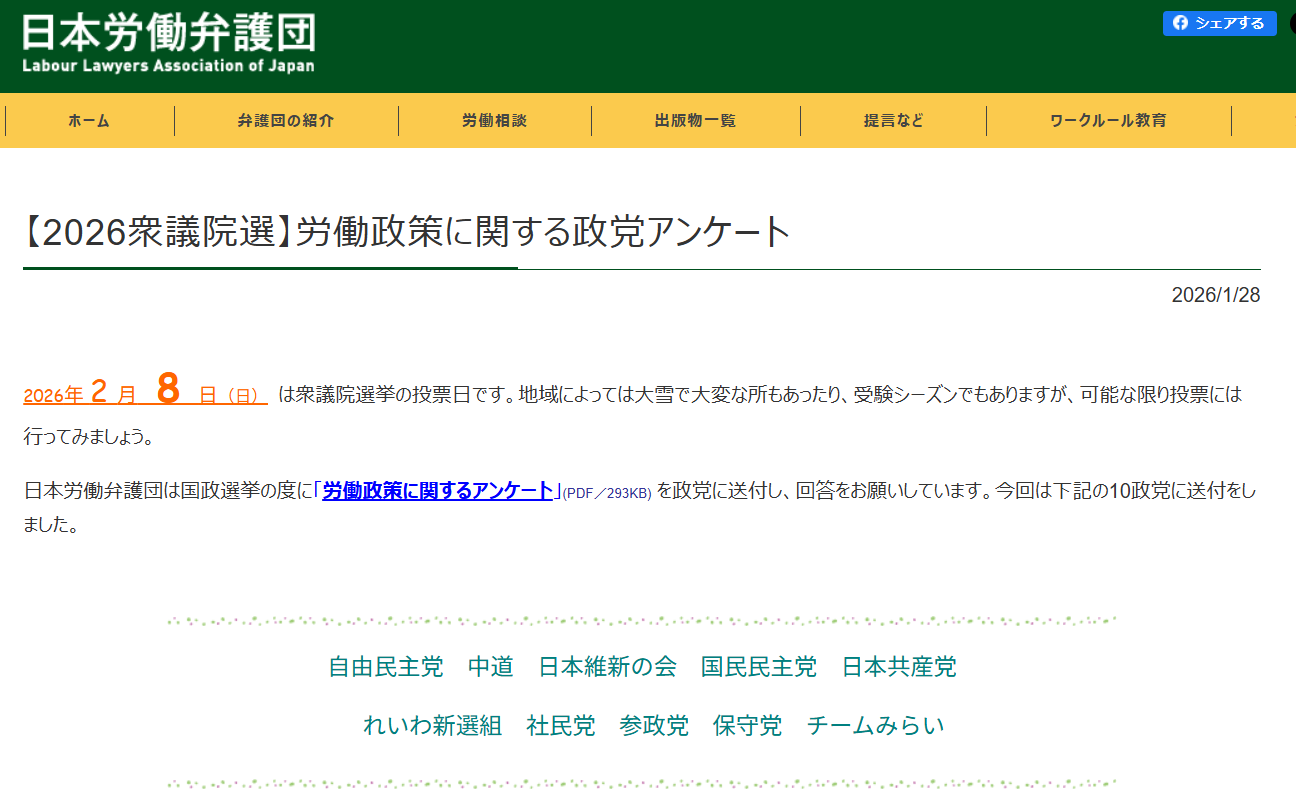Select ワークルール教育 menu item
Image resolution: width=1296 pixels, height=812 pixels.
1108,121
